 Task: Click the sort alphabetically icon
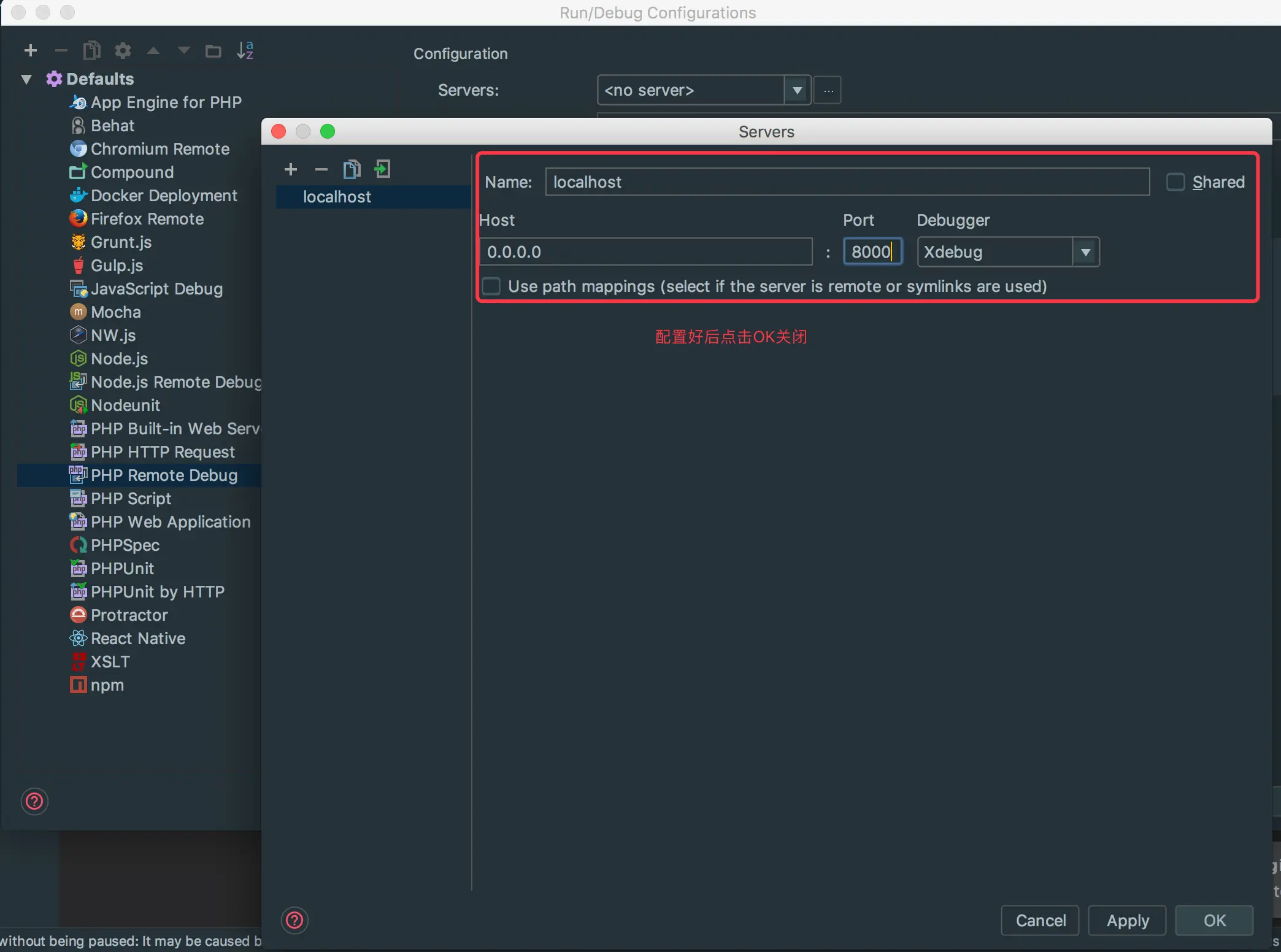(x=245, y=50)
